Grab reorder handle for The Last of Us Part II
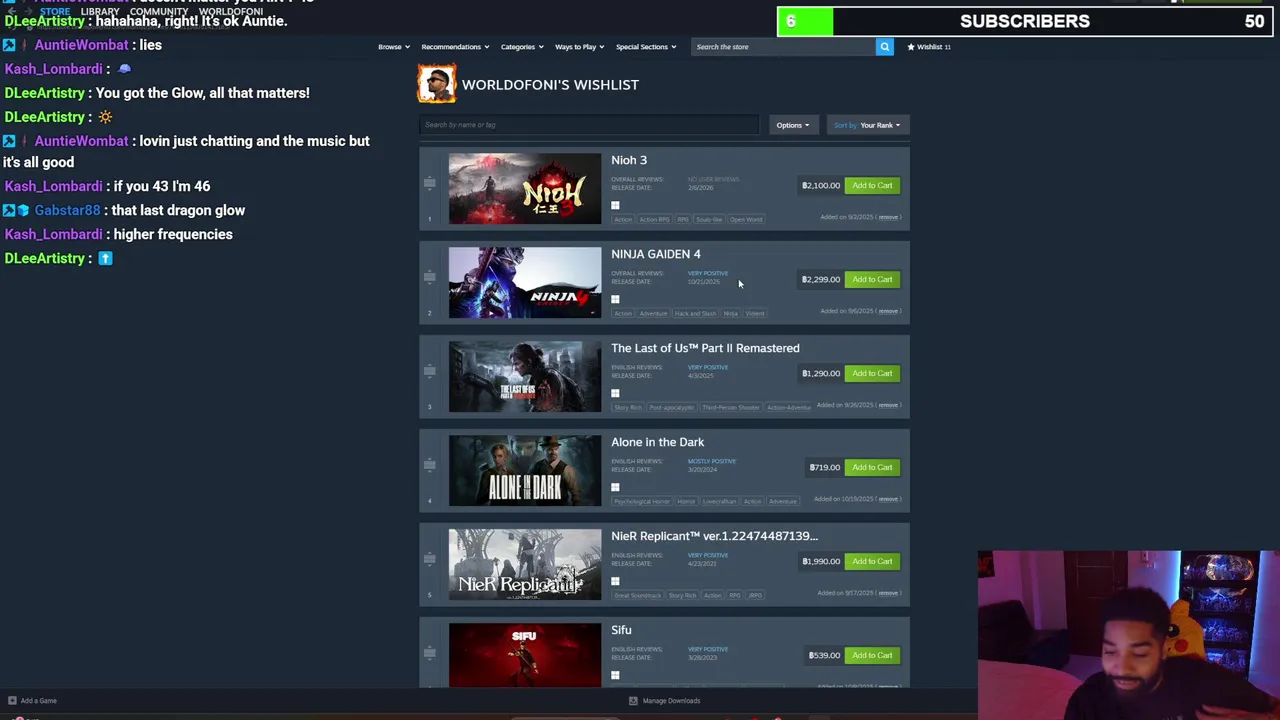The height and width of the screenshot is (720, 1280). coord(429,371)
